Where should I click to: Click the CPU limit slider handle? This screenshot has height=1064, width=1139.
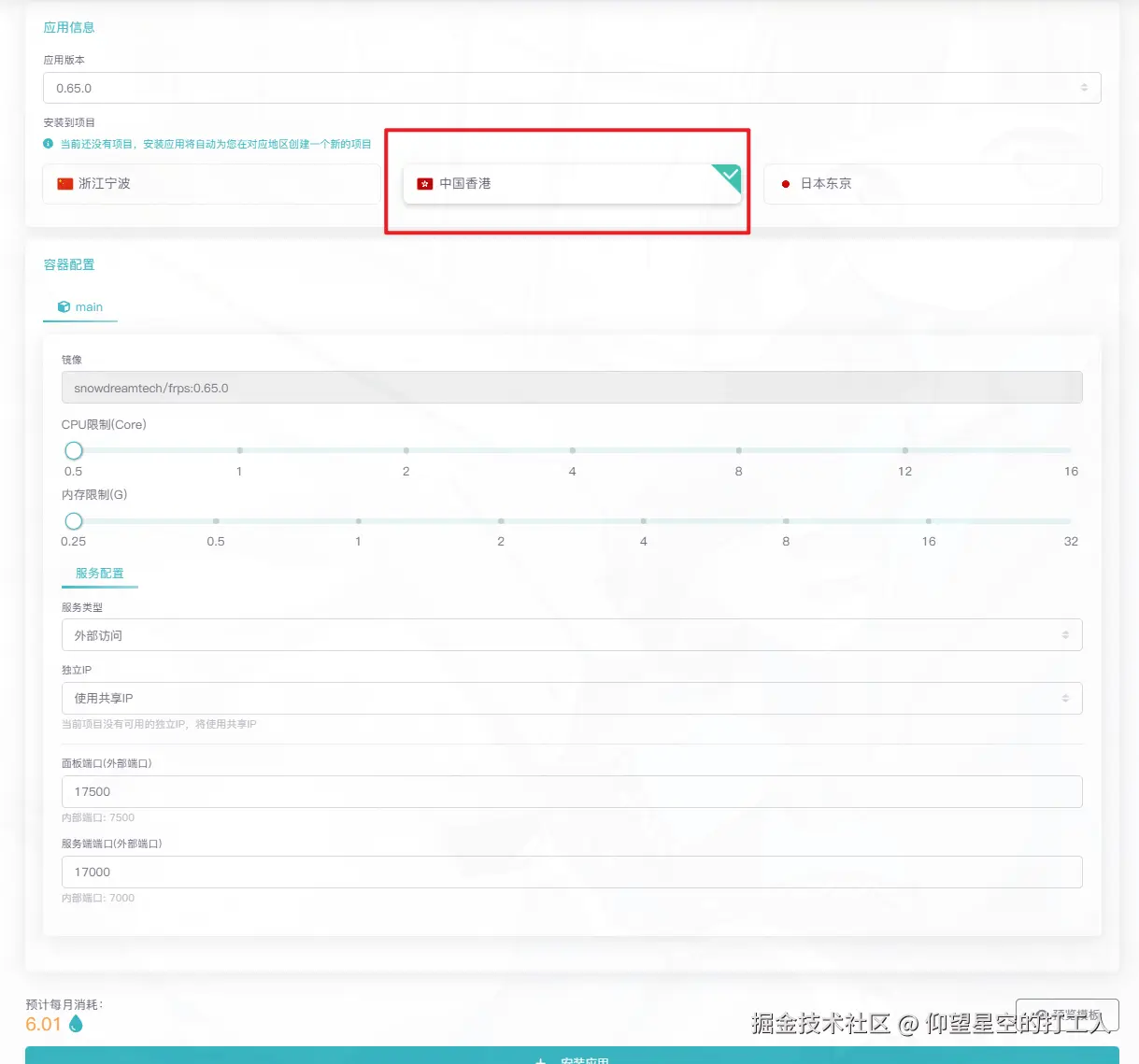point(74,450)
